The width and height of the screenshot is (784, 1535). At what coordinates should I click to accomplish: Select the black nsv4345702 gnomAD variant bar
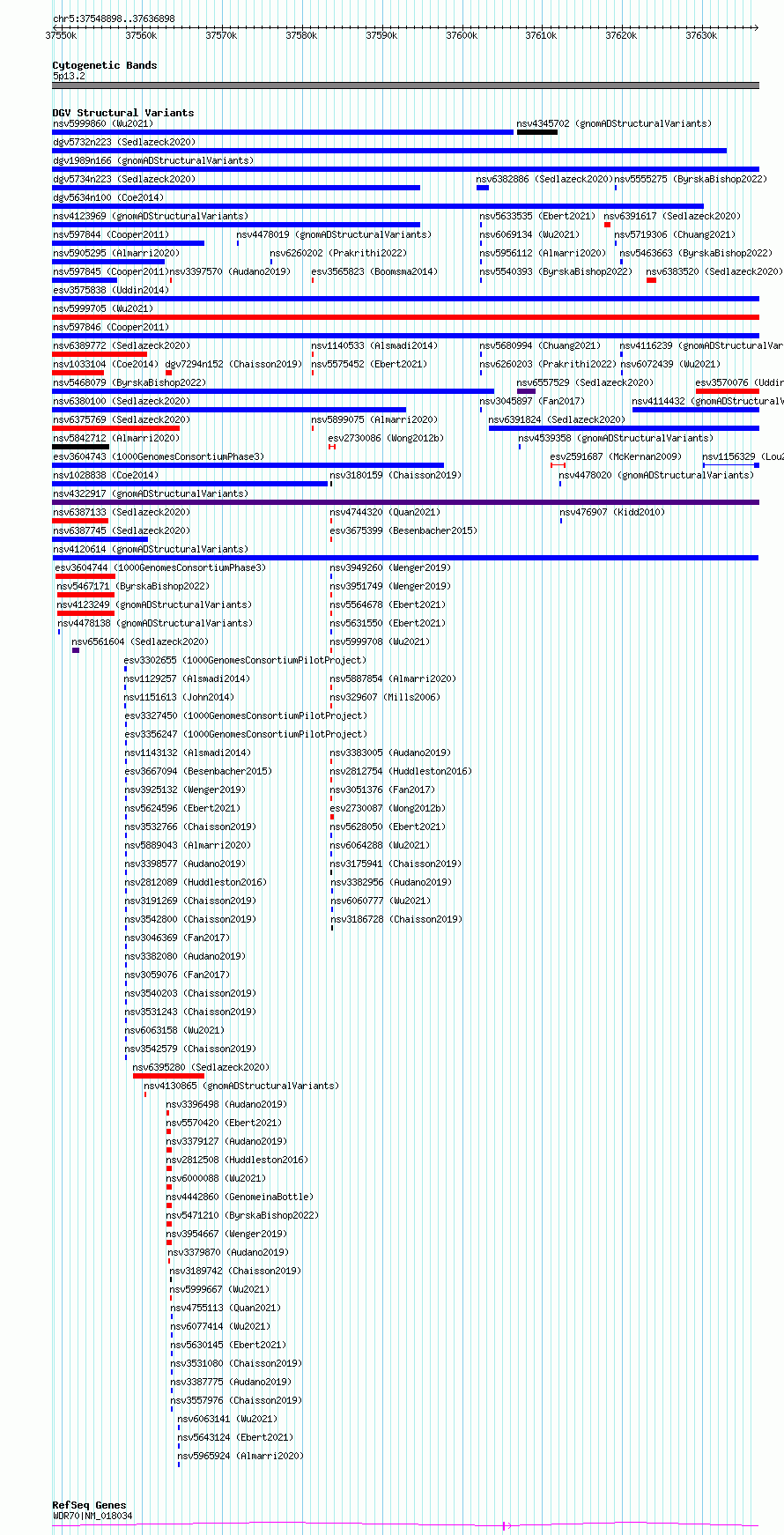[x=536, y=132]
